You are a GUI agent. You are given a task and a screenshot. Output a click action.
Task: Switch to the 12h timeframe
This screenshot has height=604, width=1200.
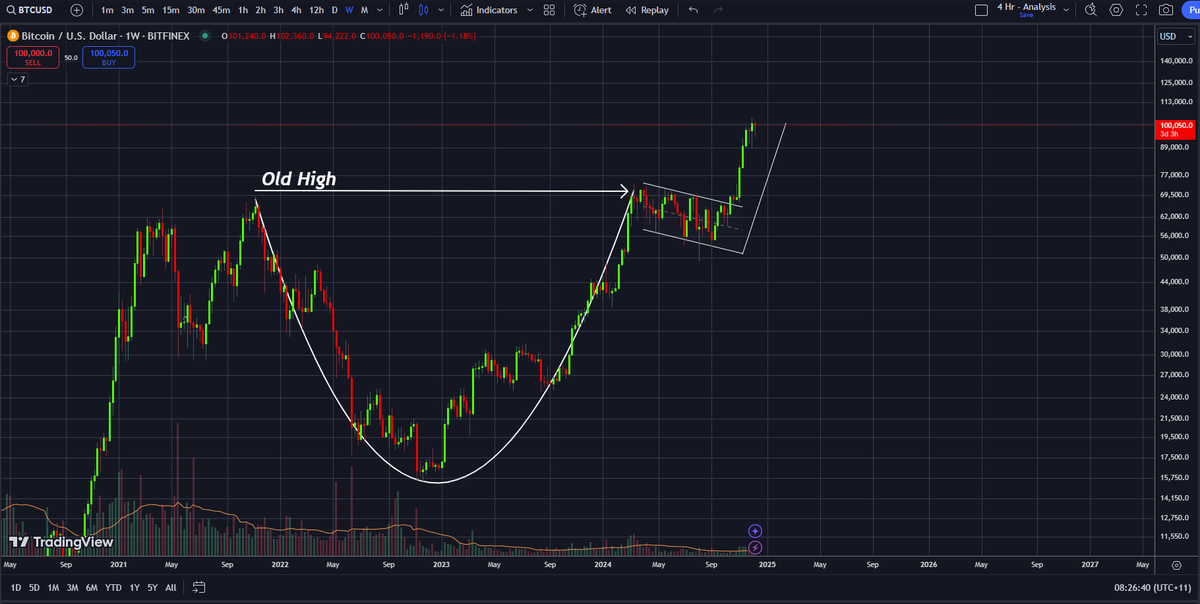pos(316,10)
